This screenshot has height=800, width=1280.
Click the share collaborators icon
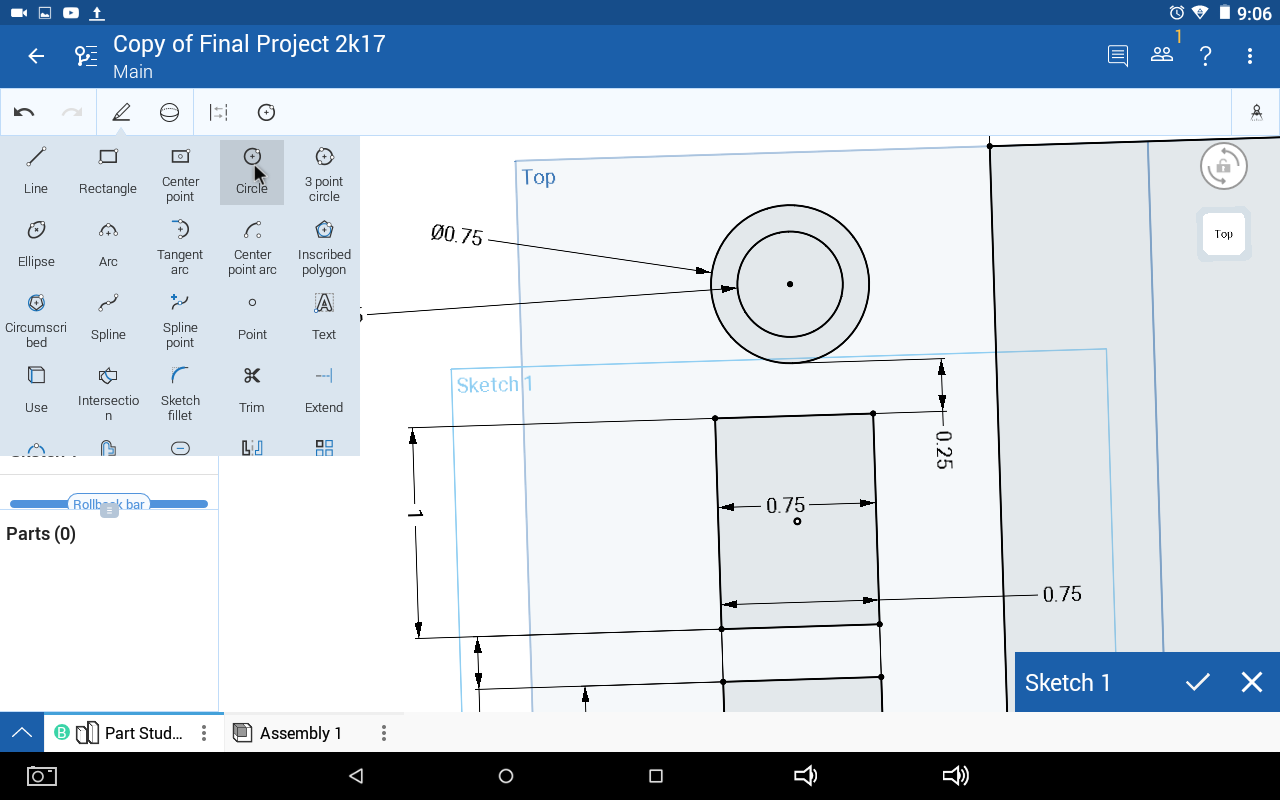click(1161, 56)
